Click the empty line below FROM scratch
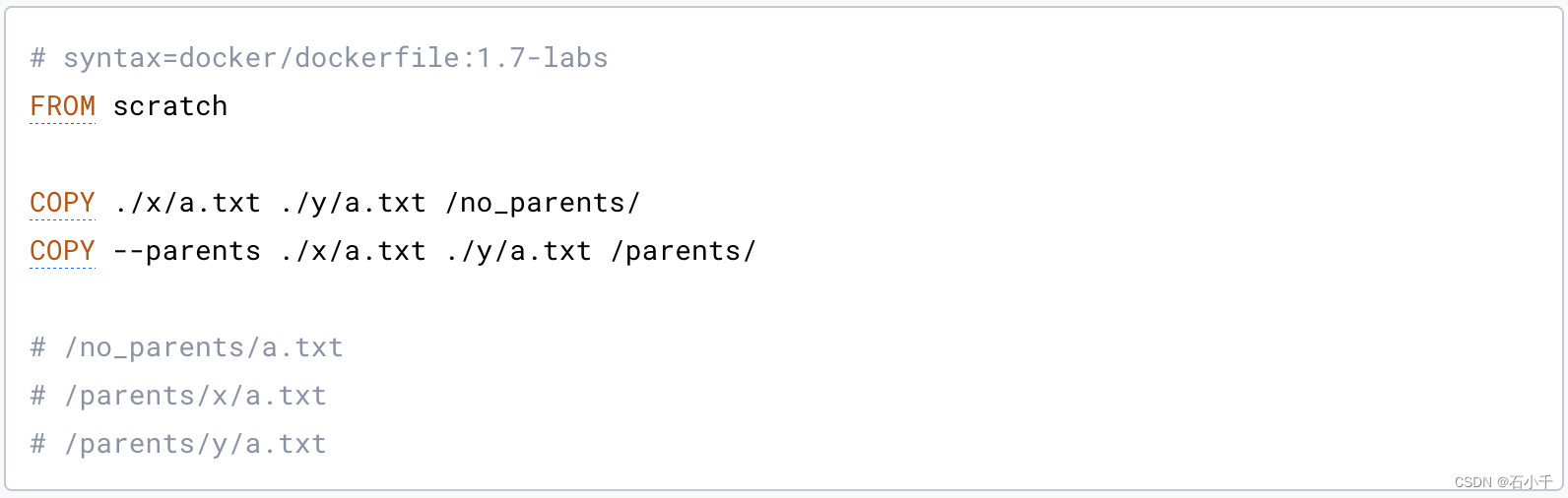 (x=784, y=155)
